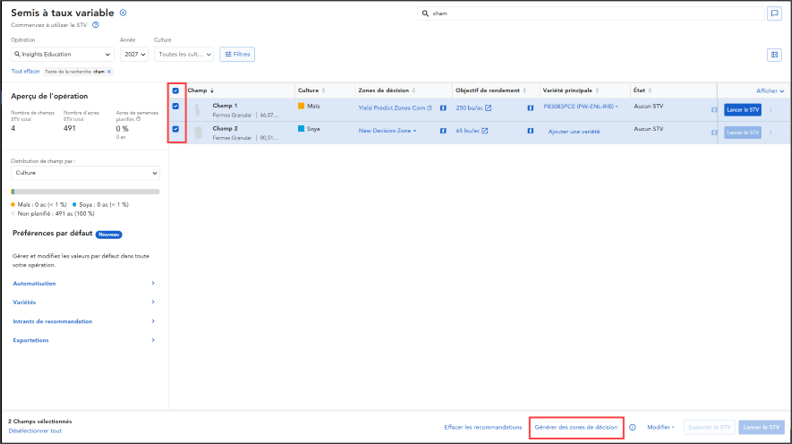Click the field distribution progress bar
This screenshot has width=792, height=444.
tap(85, 192)
